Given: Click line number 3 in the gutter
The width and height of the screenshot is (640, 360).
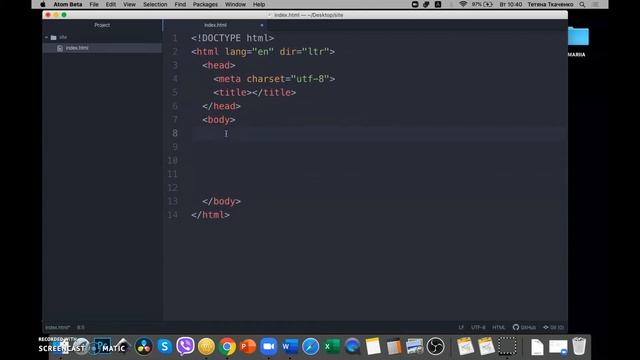Looking at the screenshot, I should [x=175, y=65].
